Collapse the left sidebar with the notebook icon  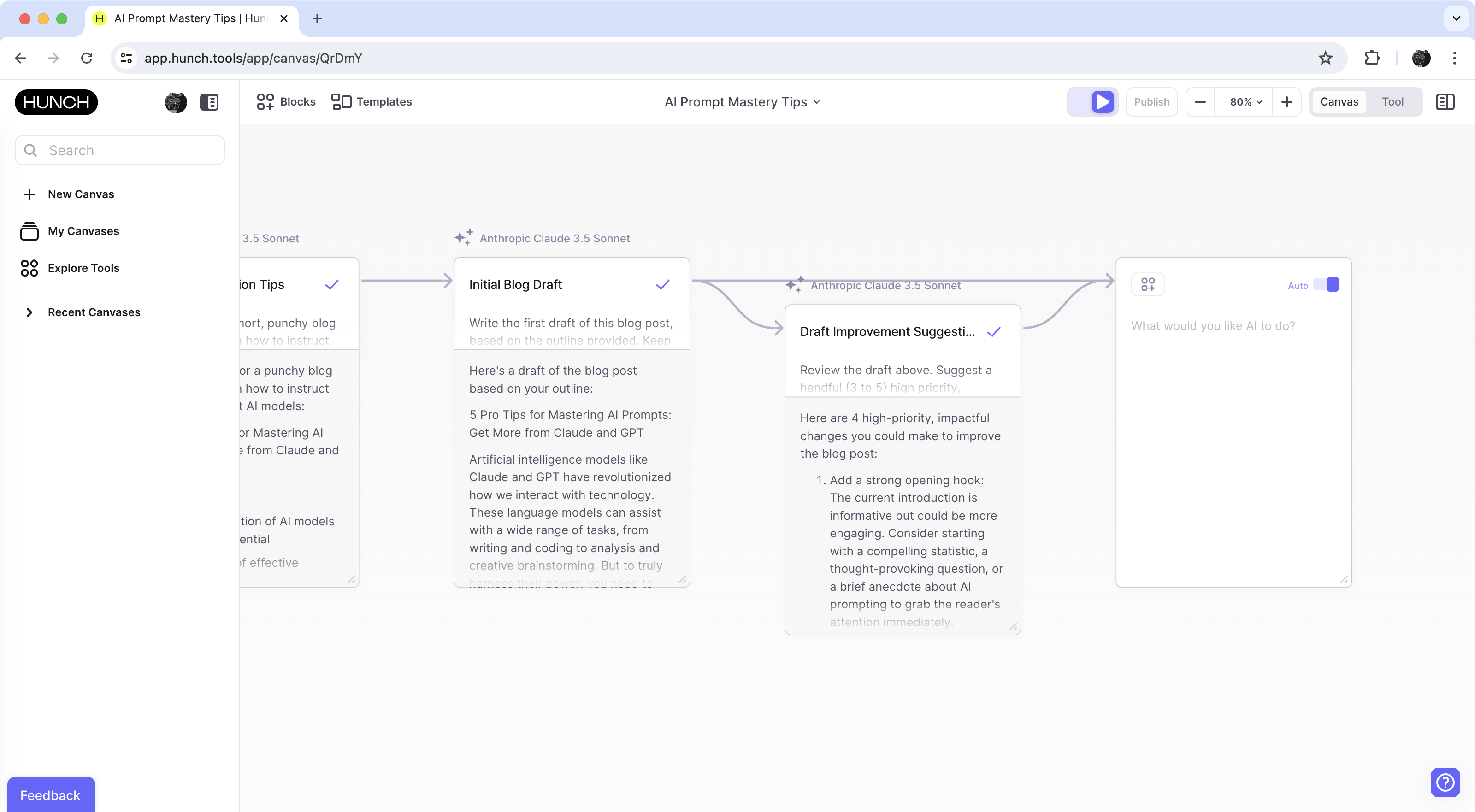tap(210, 102)
